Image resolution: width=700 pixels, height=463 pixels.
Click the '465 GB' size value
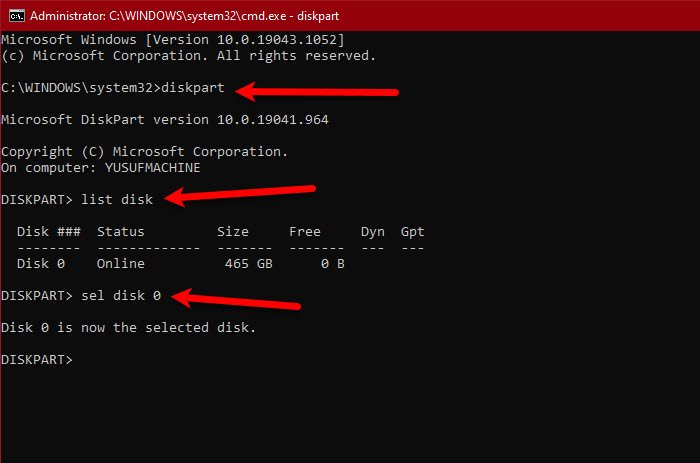(x=237, y=263)
